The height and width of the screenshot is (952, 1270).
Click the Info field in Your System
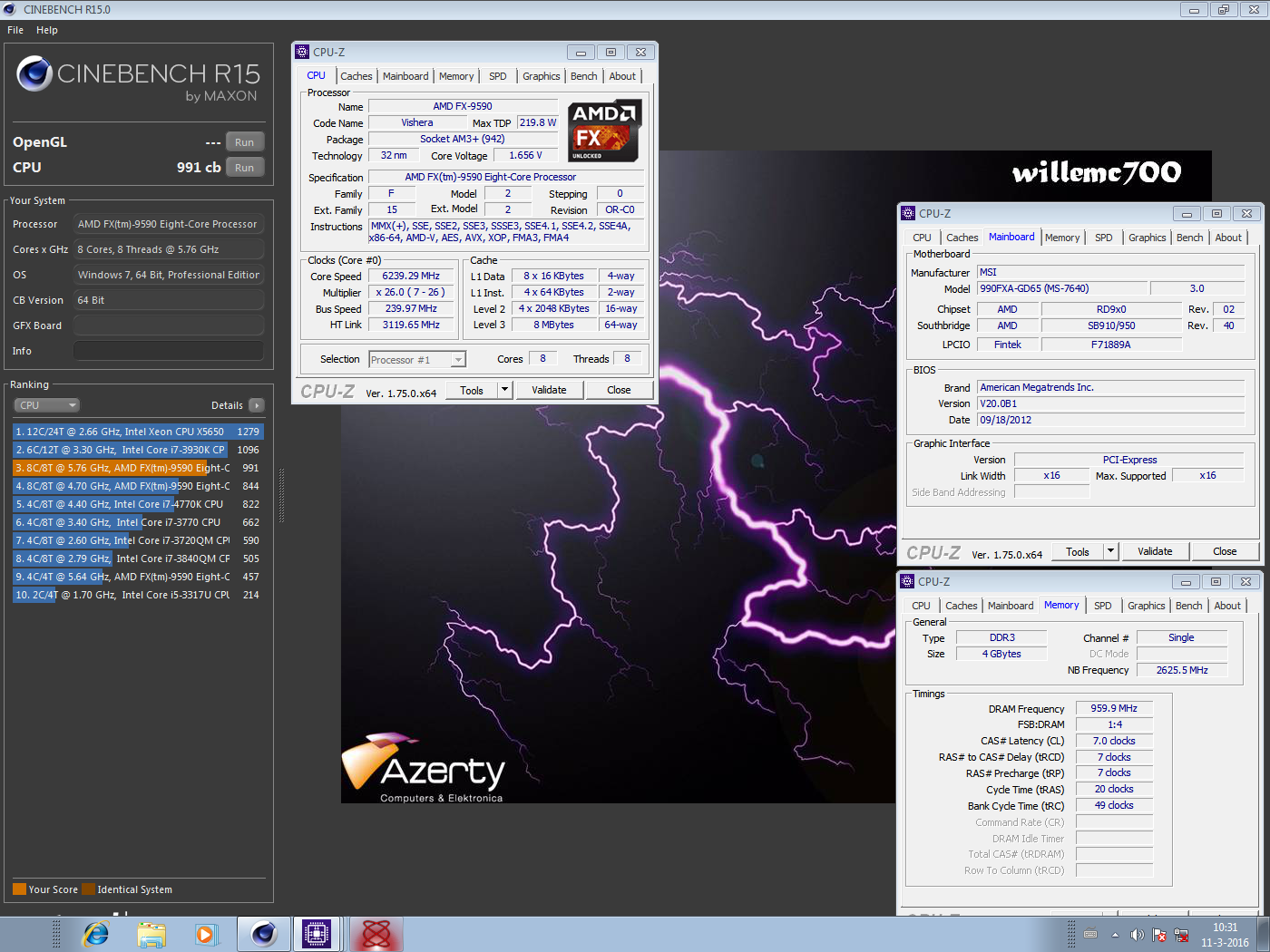tap(169, 351)
